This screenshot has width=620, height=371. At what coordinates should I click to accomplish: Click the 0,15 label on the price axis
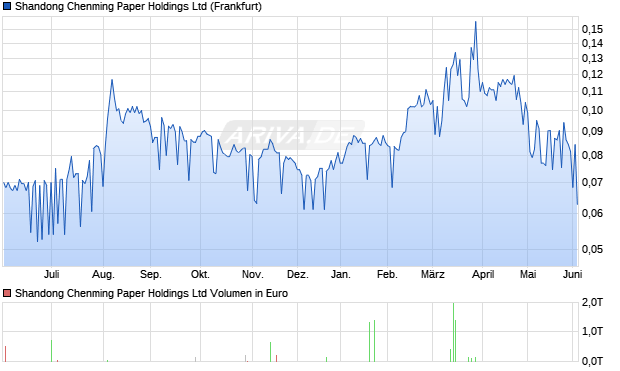[x=592, y=29]
